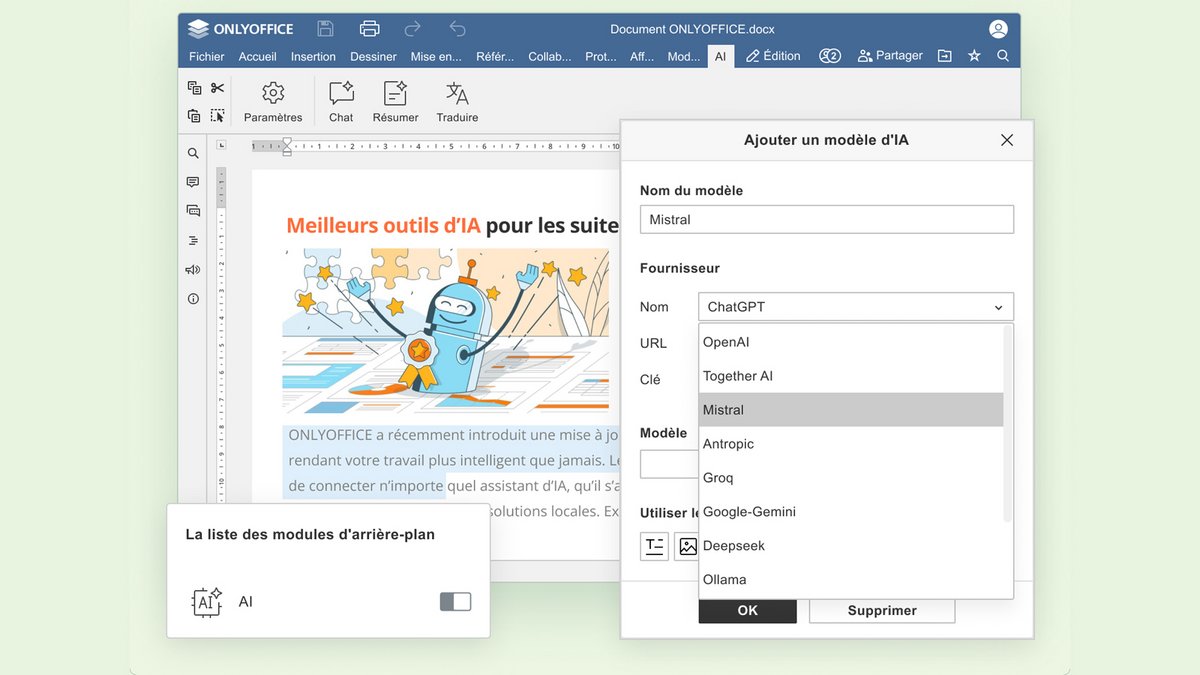Switch to the Insertion tab
Screen dimensions: 1200x675
coord(313,57)
